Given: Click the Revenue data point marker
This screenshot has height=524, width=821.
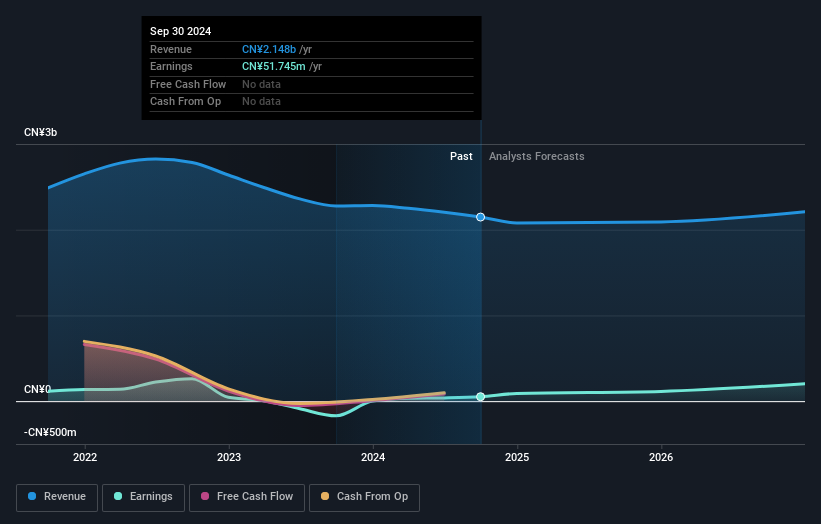Looking at the screenshot, I should click(x=480, y=217).
